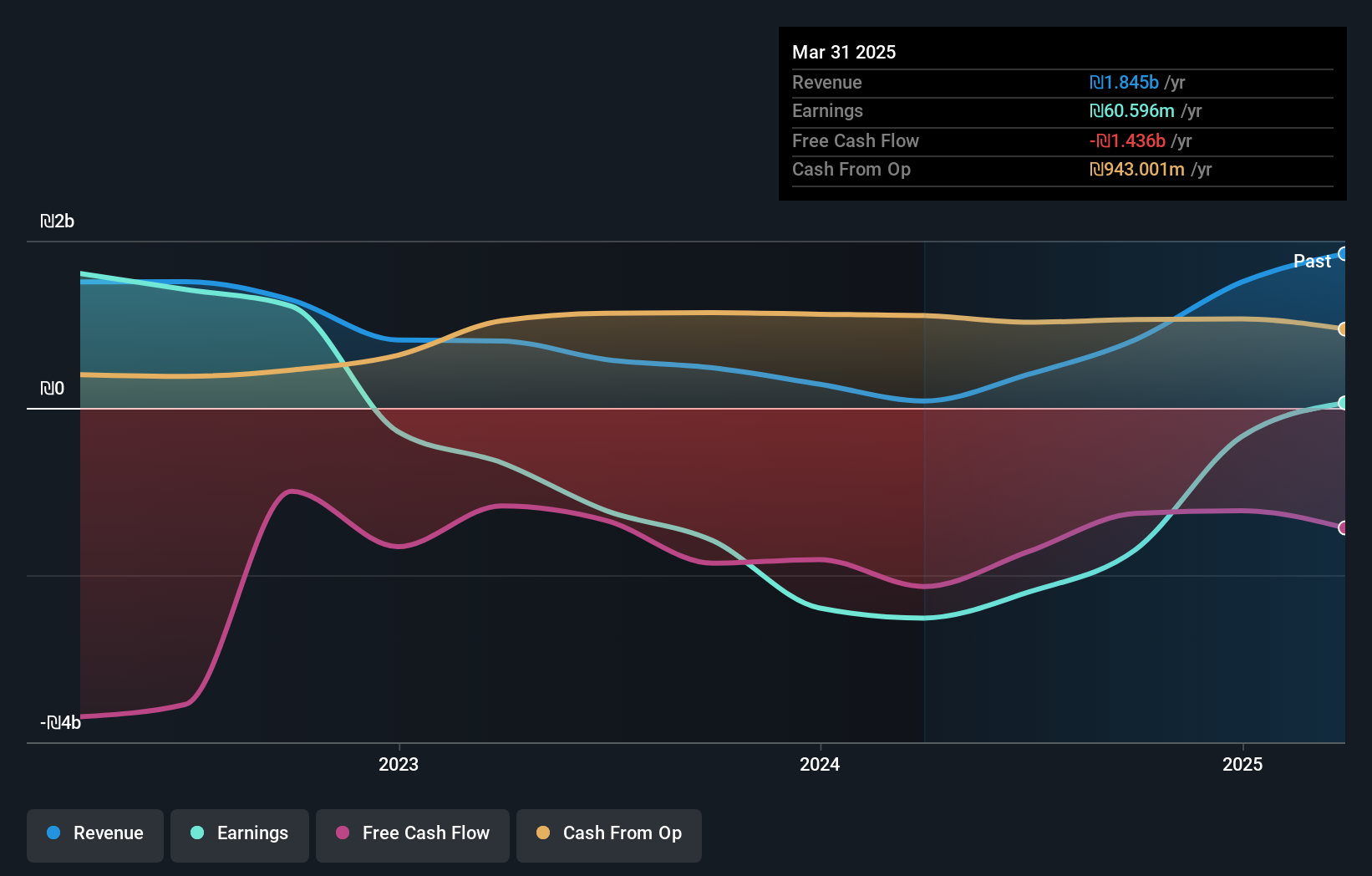
Task: Click the pink Free Cash Flow legend dot
Action: click(343, 833)
